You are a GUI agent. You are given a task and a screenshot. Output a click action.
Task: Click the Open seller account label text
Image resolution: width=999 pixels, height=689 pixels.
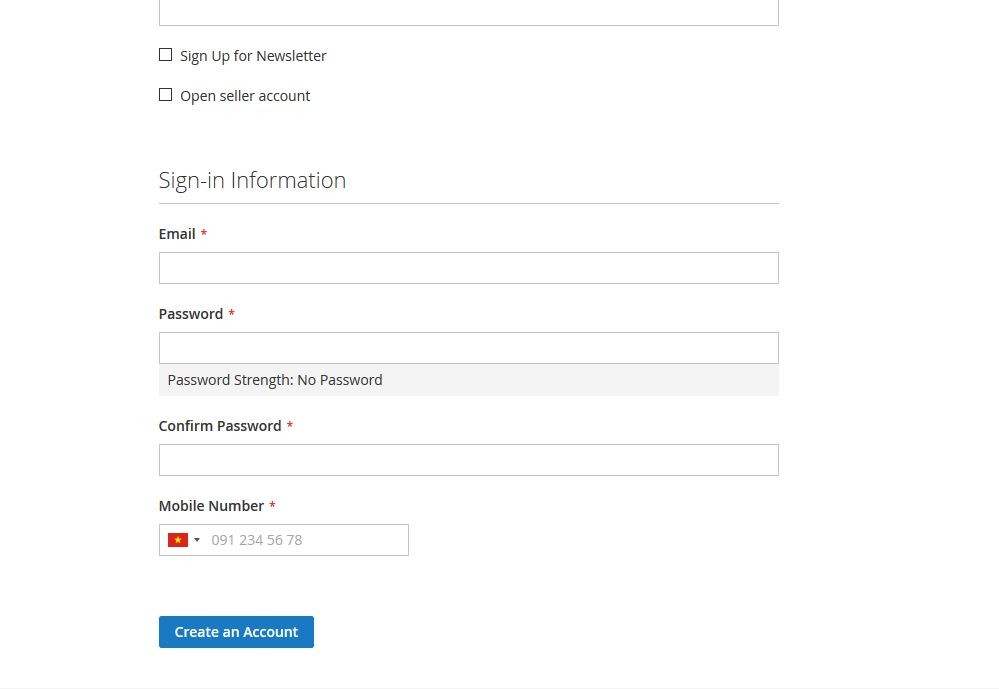(x=245, y=96)
